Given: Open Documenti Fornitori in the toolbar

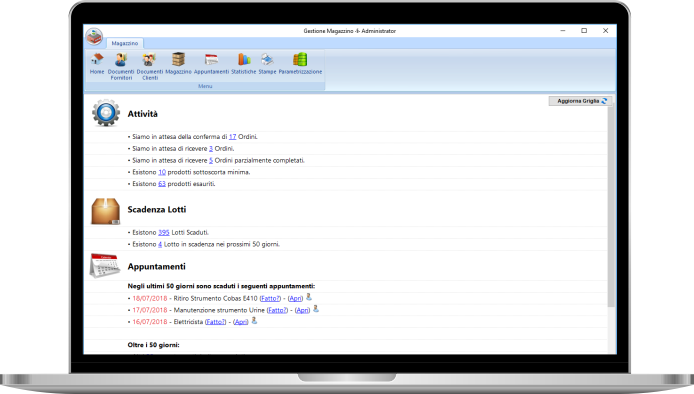Looking at the screenshot, I should coord(121,66).
